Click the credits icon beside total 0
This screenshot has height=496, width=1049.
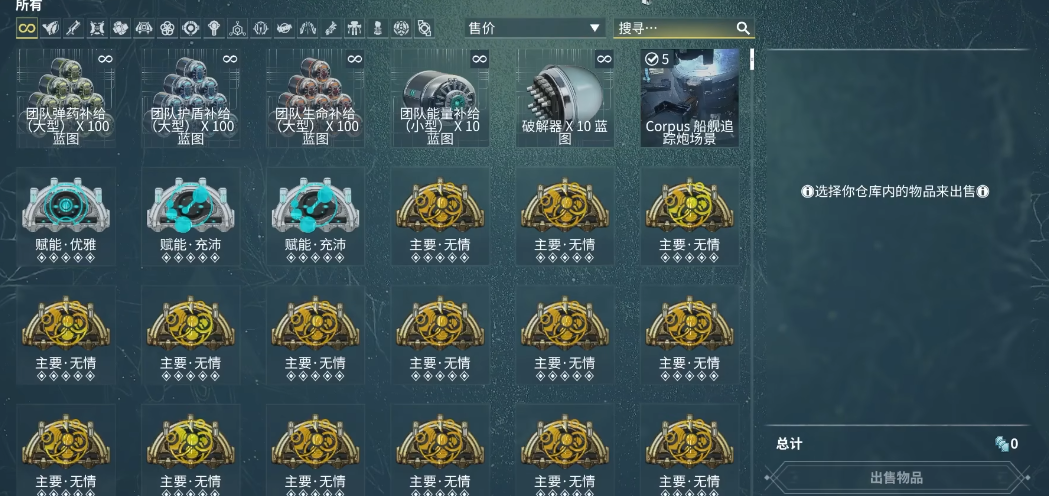[1002, 444]
